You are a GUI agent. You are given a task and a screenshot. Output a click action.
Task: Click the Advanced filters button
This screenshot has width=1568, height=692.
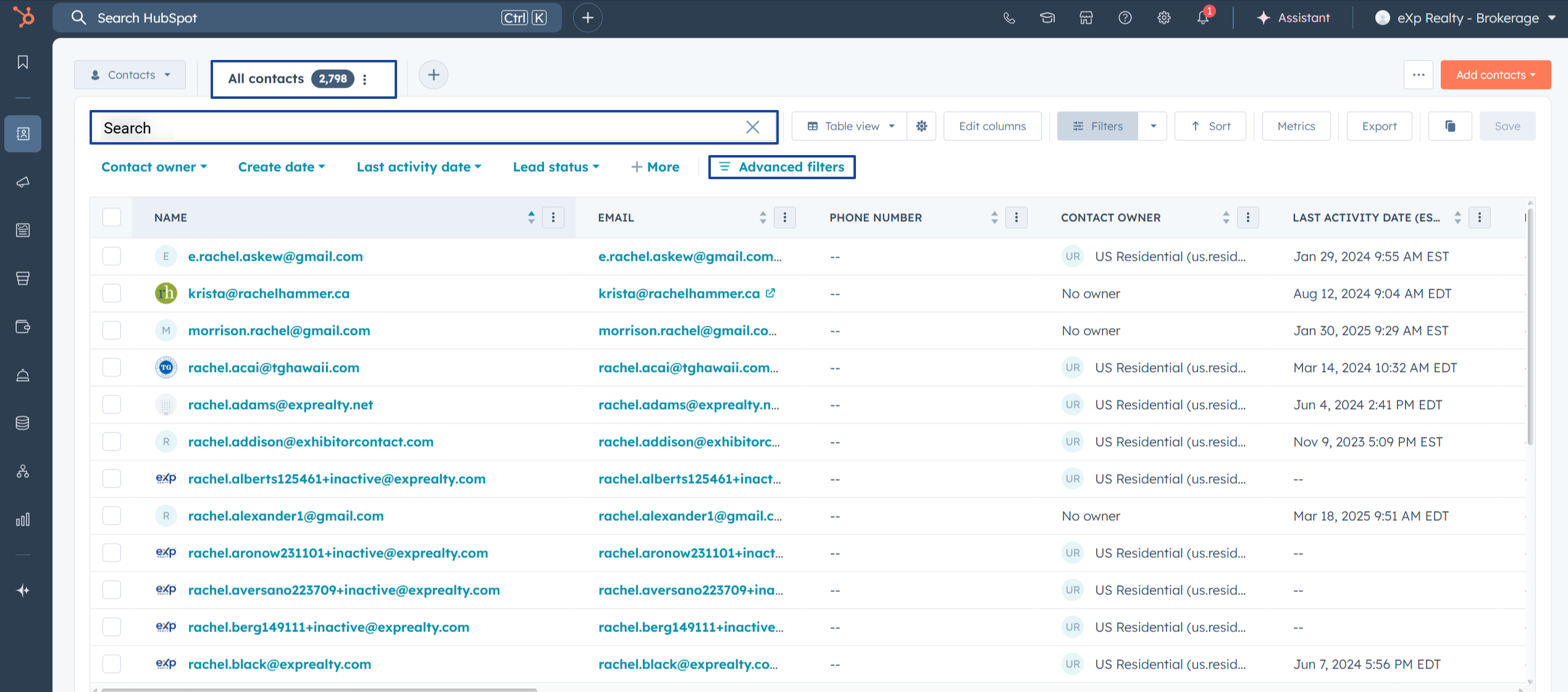tap(782, 167)
